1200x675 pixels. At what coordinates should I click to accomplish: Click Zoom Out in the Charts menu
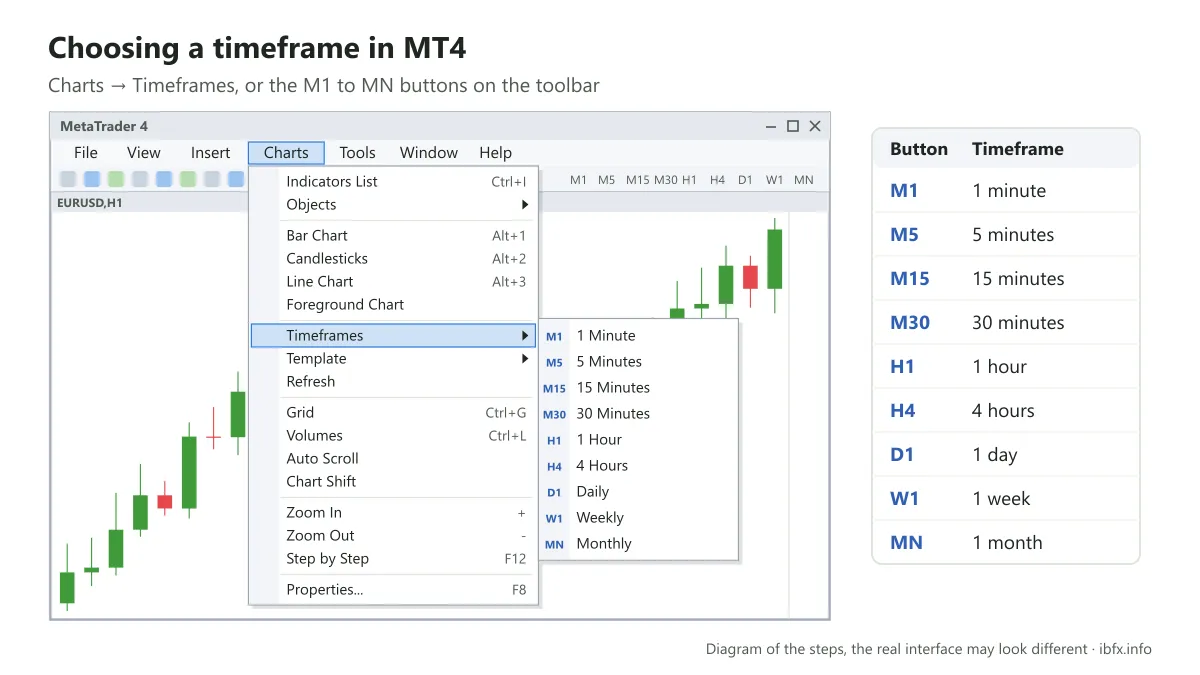pyautogui.click(x=394, y=536)
